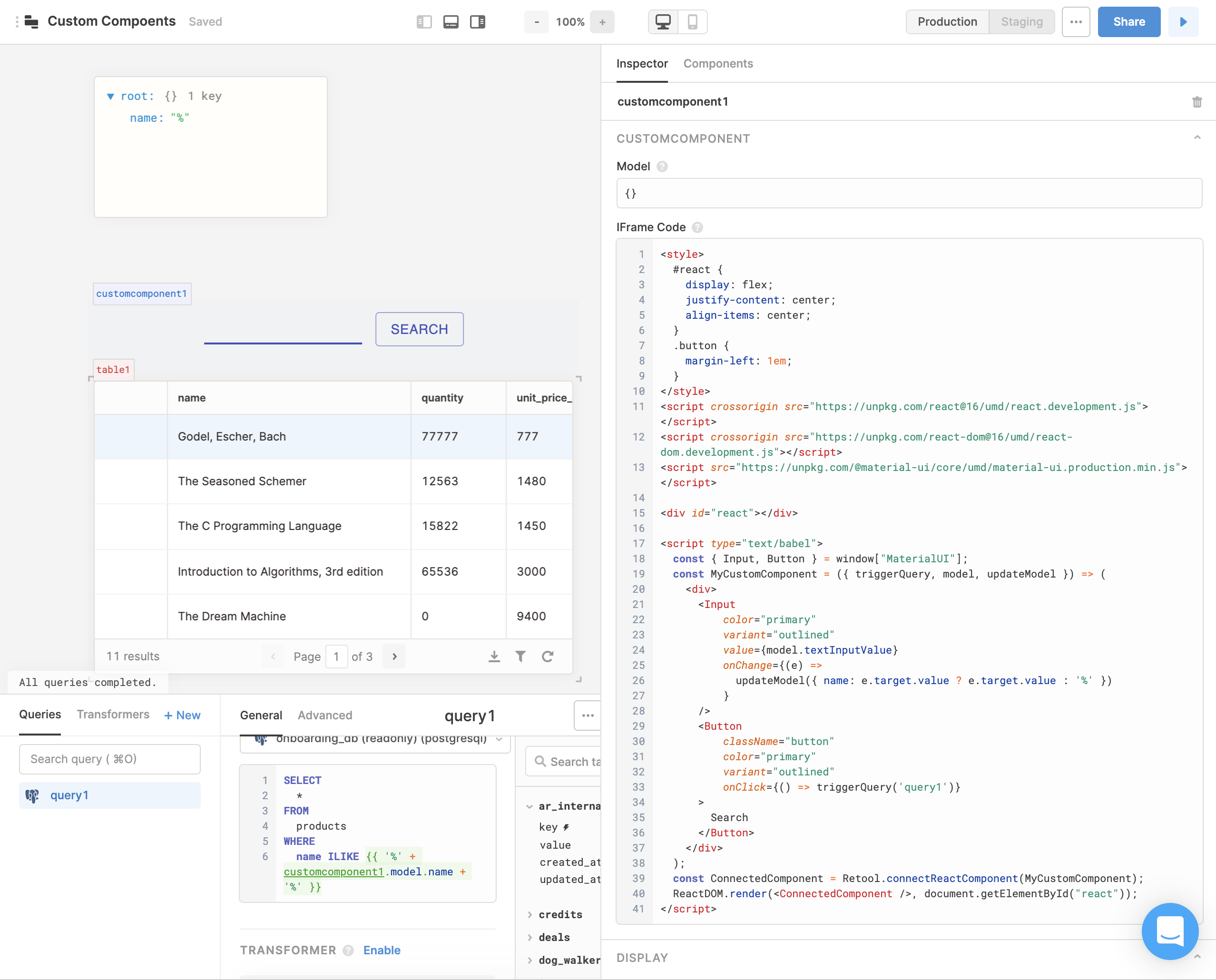This screenshot has width=1216, height=980.
Task: Open the Components tab
Action: tap(718, 64)
